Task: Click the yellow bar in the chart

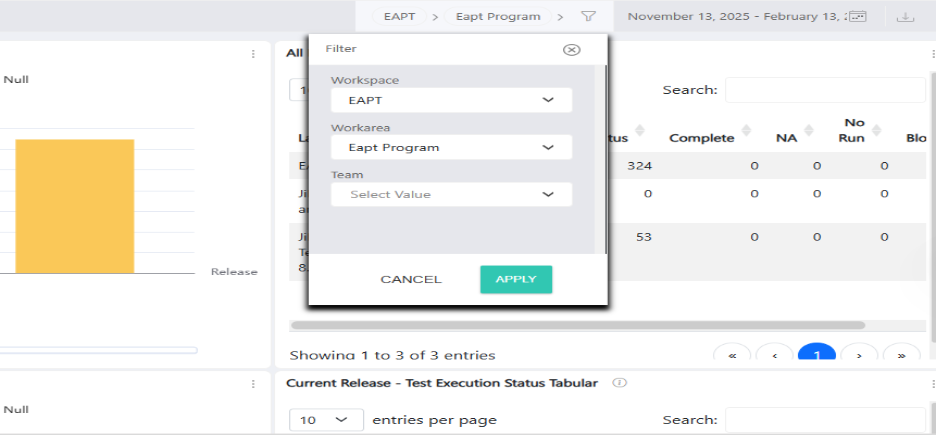Action: pyautogui.click(x=75, y=206)
